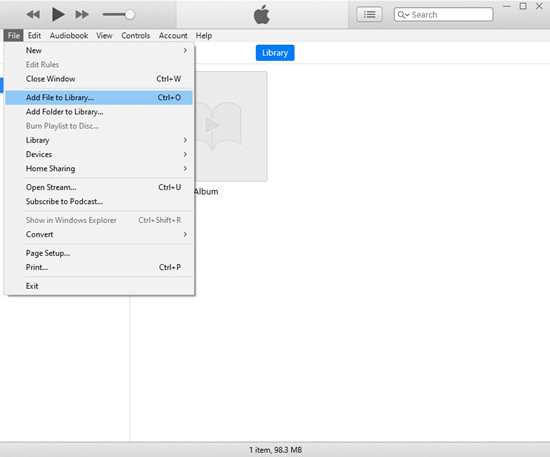Click the search magnifier dropdown
The height and width of the screenshot is (457, 550).
pyautogui.click(x=403, y=15)
